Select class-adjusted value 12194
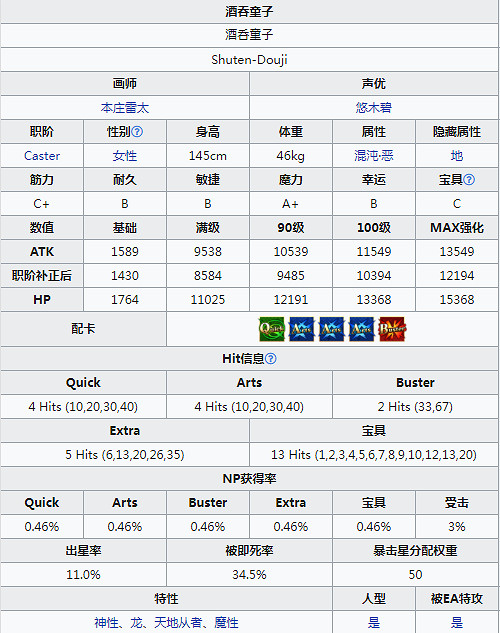 tap(457, 276)
